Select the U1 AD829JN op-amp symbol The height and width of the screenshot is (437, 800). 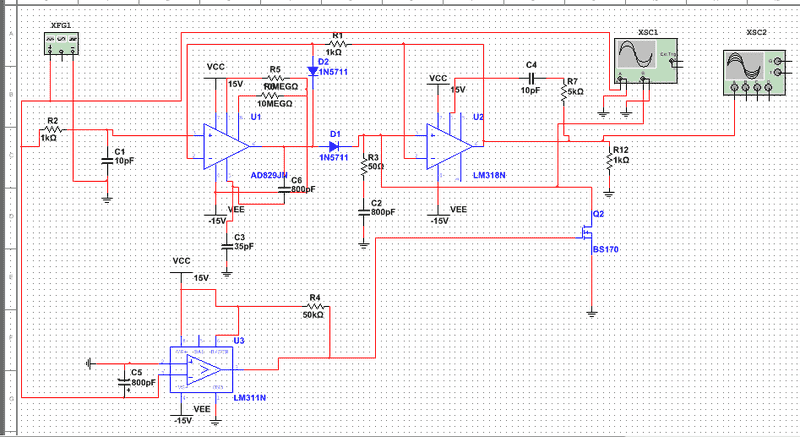[226, 146]
